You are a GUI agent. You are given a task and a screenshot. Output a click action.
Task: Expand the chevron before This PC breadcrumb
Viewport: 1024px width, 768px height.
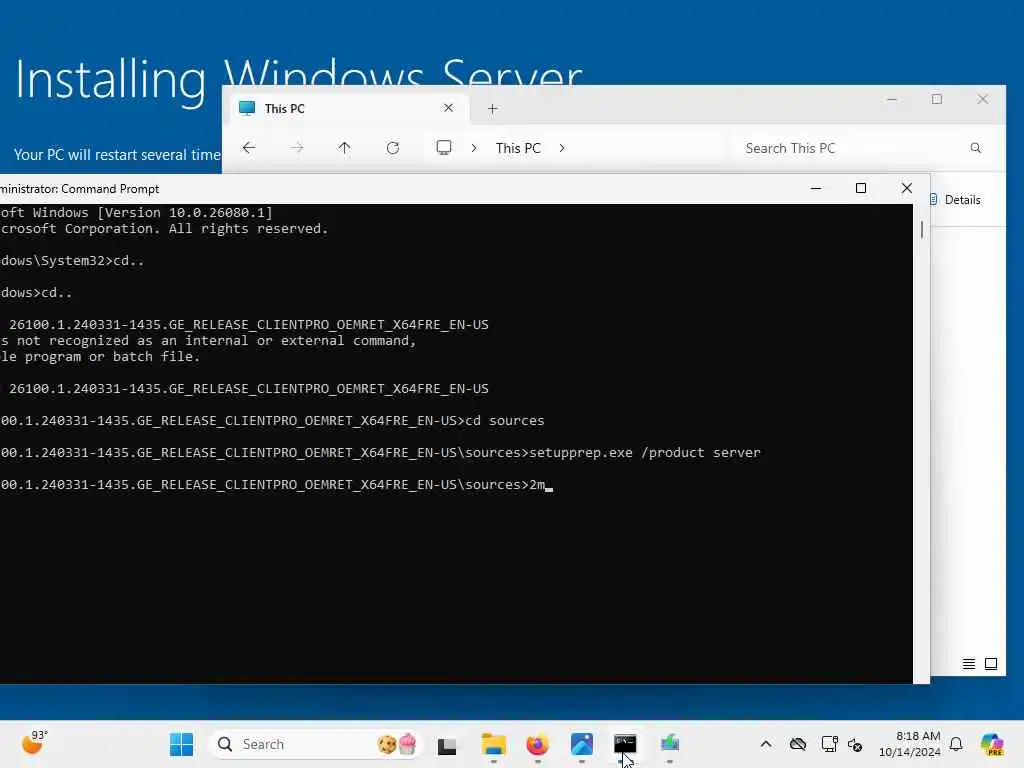coord(474,148)
